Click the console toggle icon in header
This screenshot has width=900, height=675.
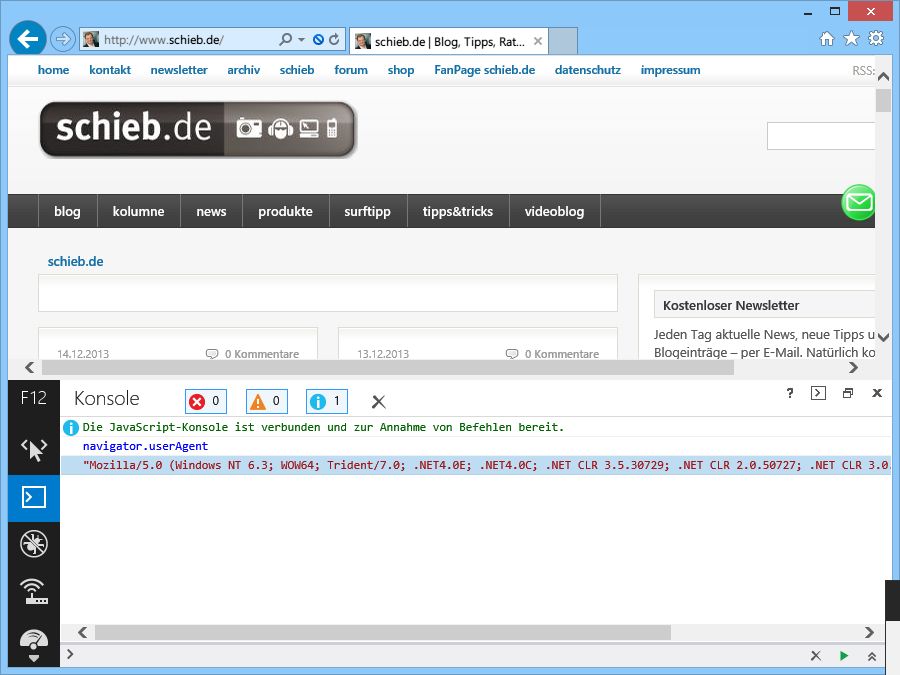point(818,393)
